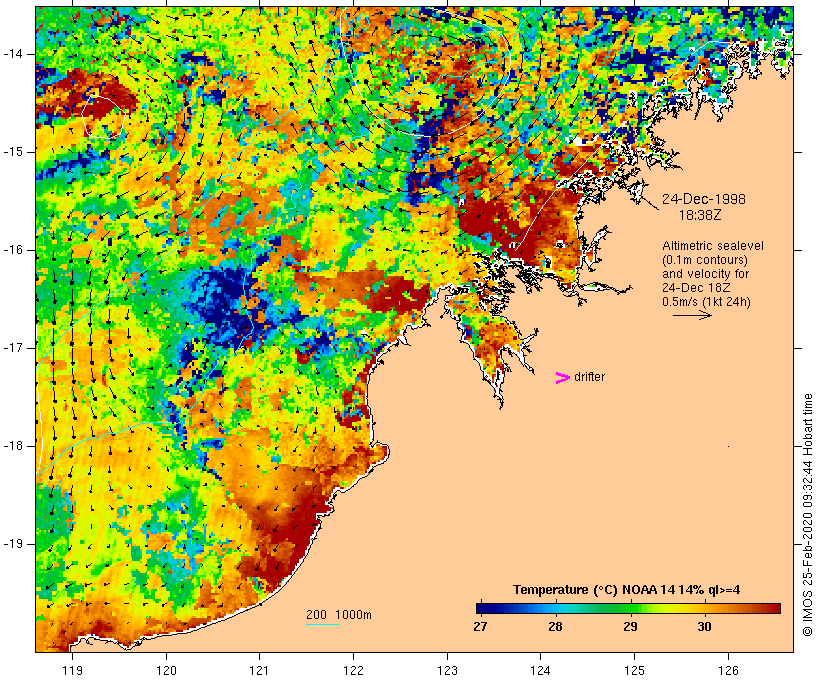The height and width of the screenshot is (680, 820).
Task: Click the 'and velocity for' text
Action: (x=705, y=274)
